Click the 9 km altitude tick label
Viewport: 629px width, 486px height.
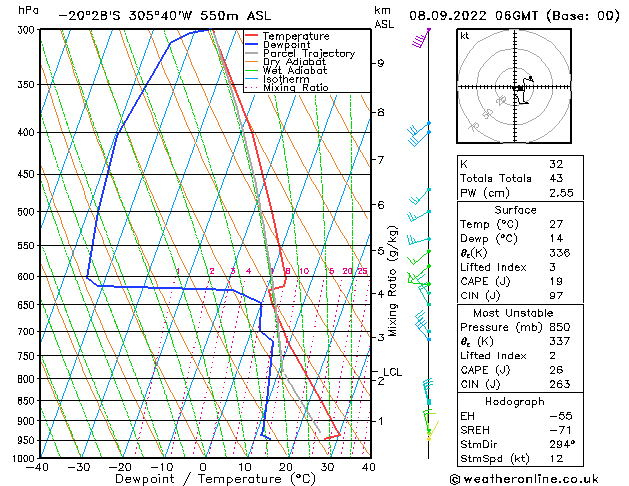pos(381,63)
